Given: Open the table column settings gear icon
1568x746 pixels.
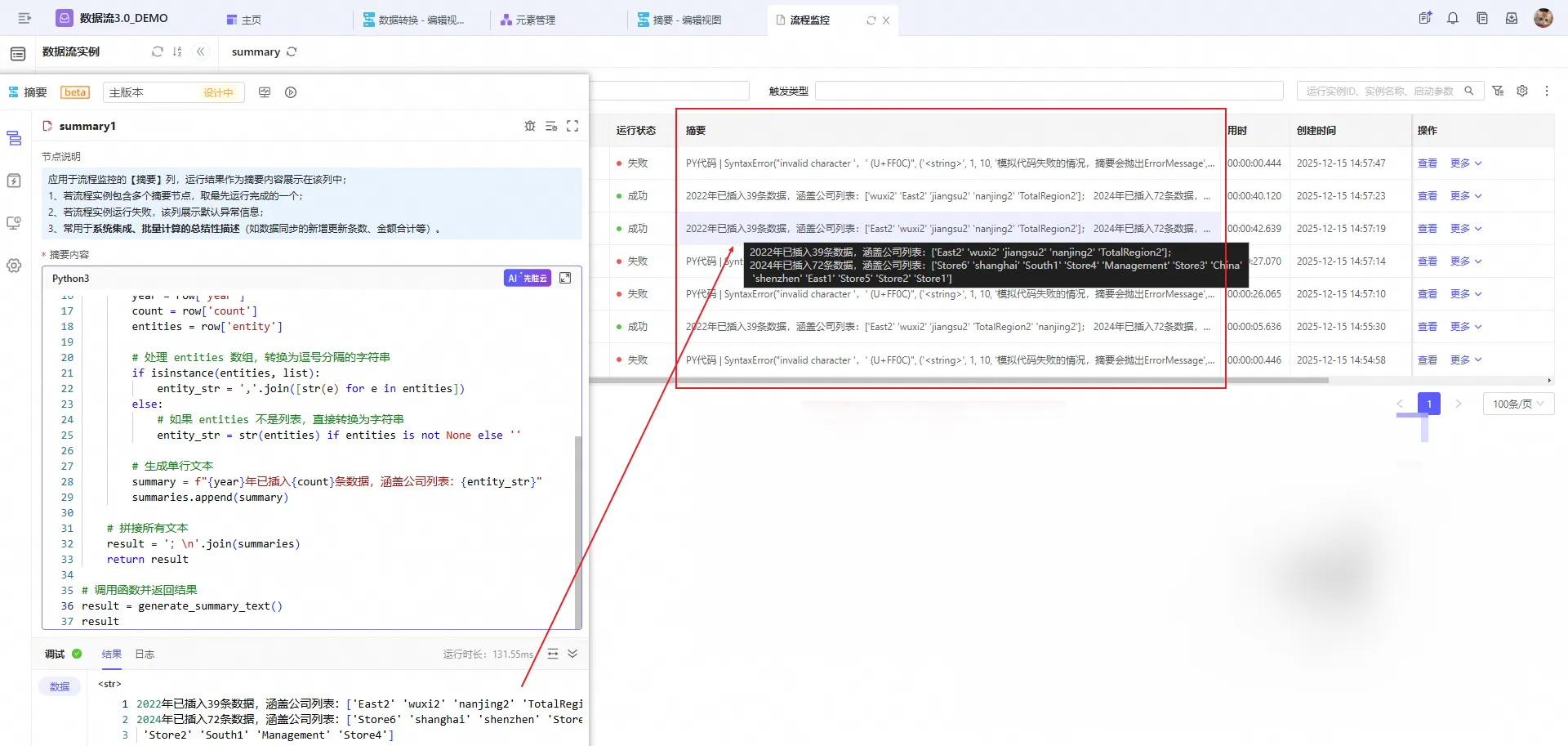Looking at the screenshot, I should (1522, 91).
